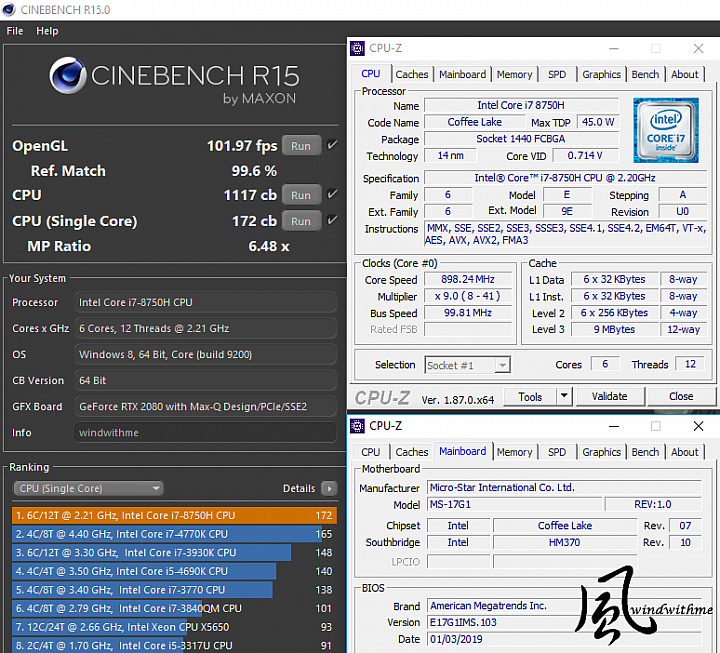Click Details label in Ranking section
Image resolution: width=720 pixels, height=653 pixels.
pyautogui.click(x=299, y=489)
